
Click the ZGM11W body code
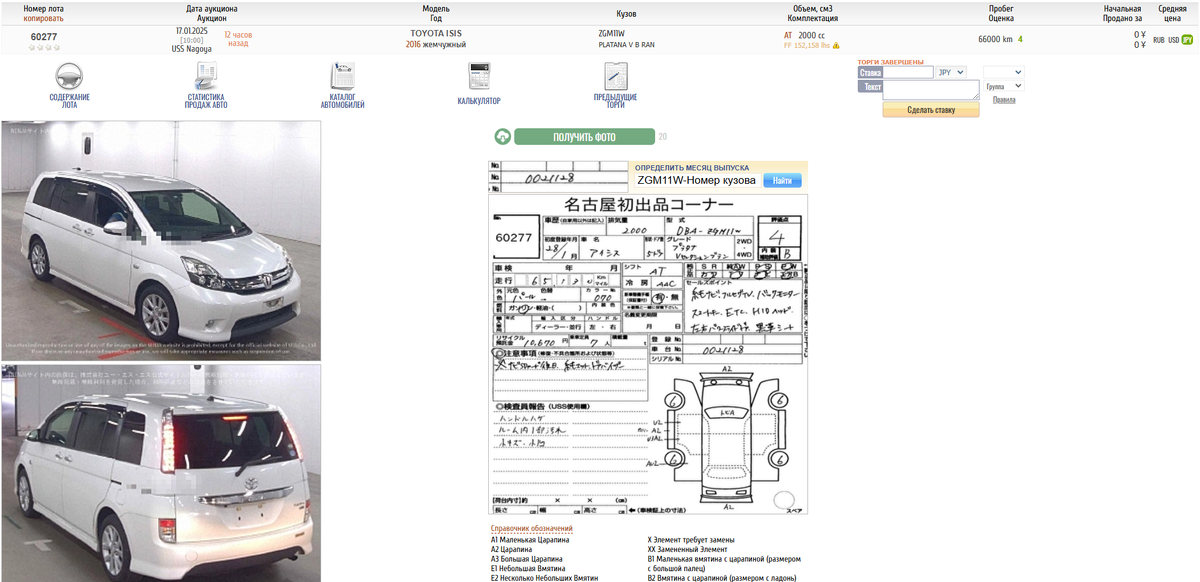pos(610,33)
